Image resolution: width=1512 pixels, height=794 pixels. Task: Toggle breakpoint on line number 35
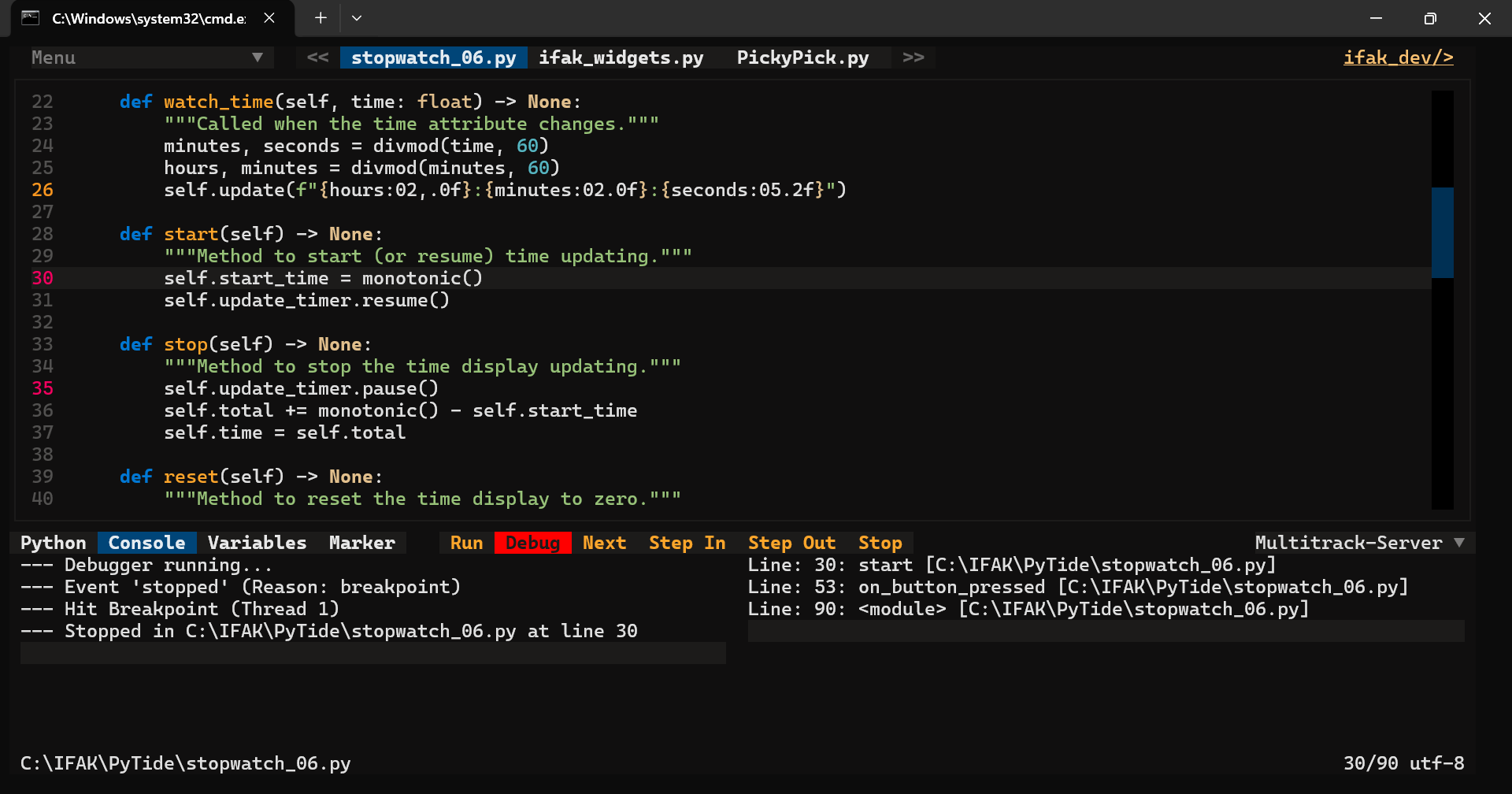[43, 388]
